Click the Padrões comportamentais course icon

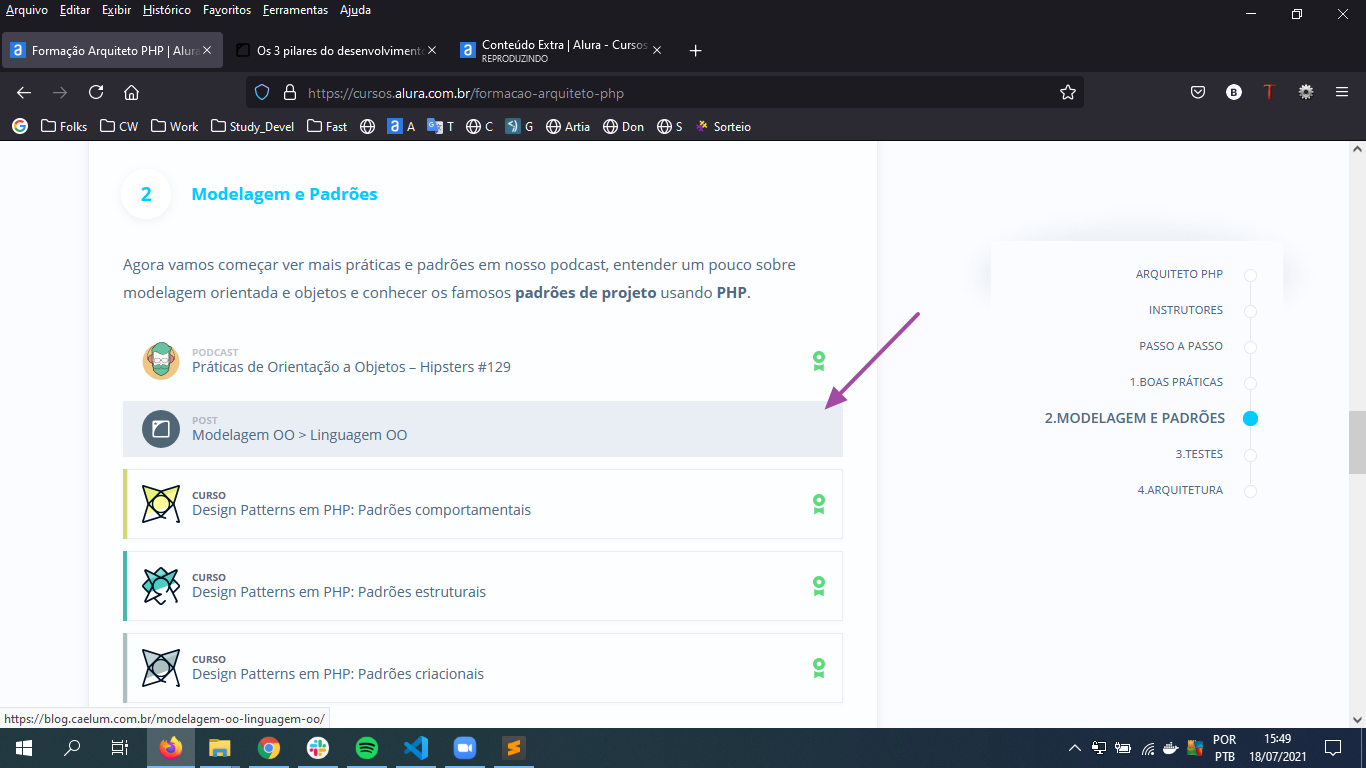coord(161,504)
